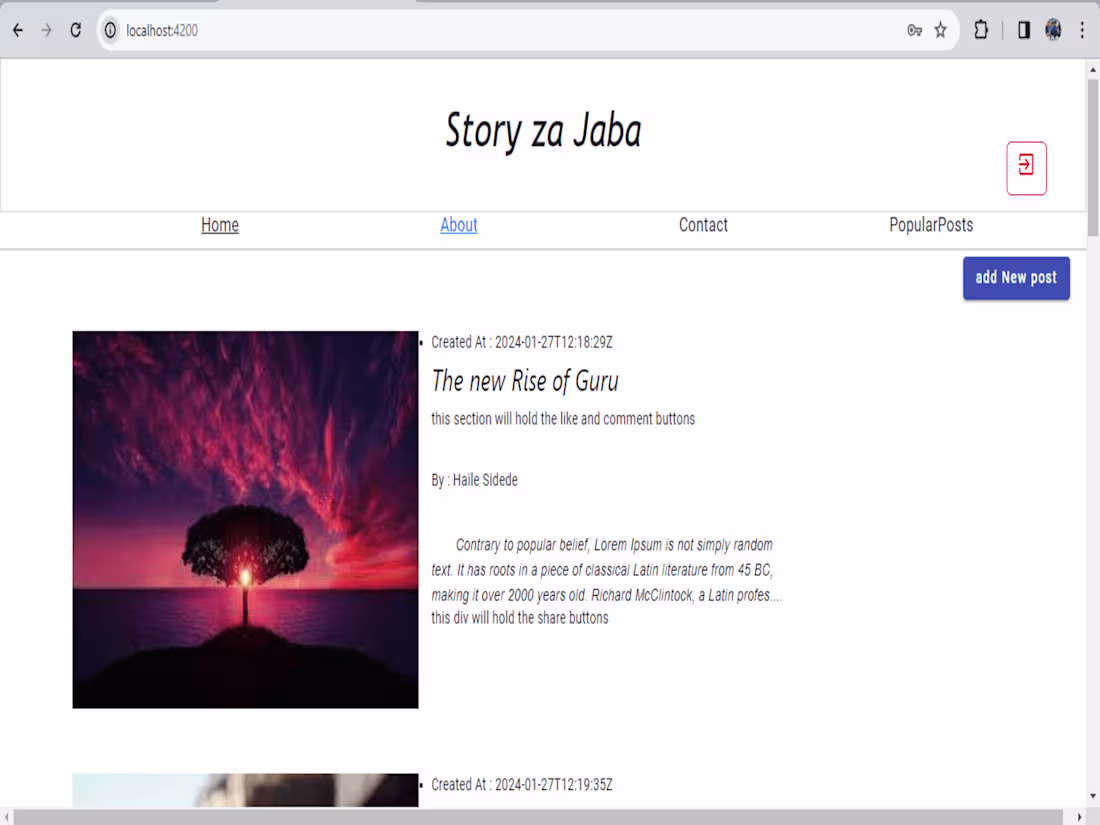This screenshot has width=1100, height=825.
Task: Click the purple tree post image
Action: (x=245, y=519)
